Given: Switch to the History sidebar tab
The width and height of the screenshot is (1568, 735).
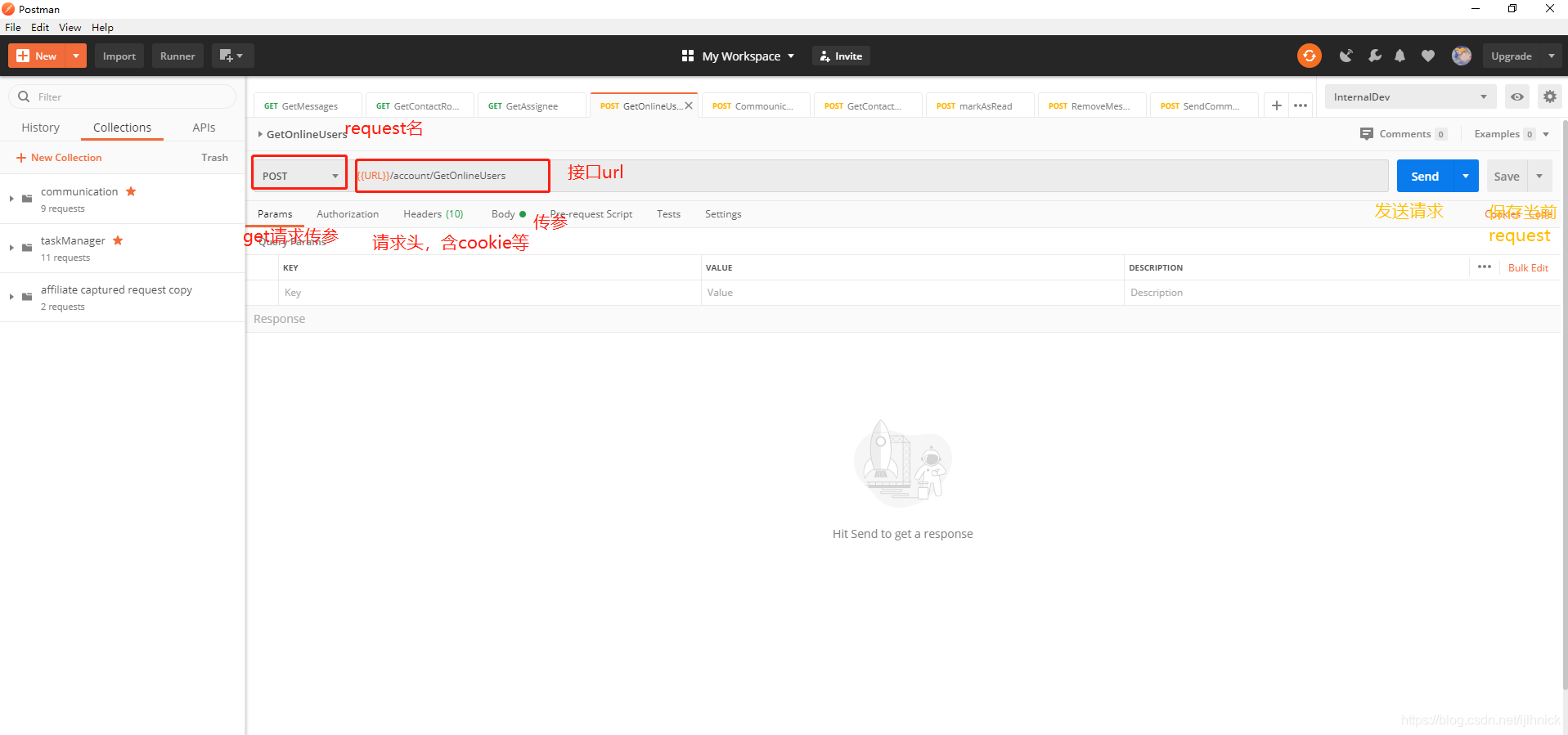Looking at the screenshot, I should [x=40, y=128].
